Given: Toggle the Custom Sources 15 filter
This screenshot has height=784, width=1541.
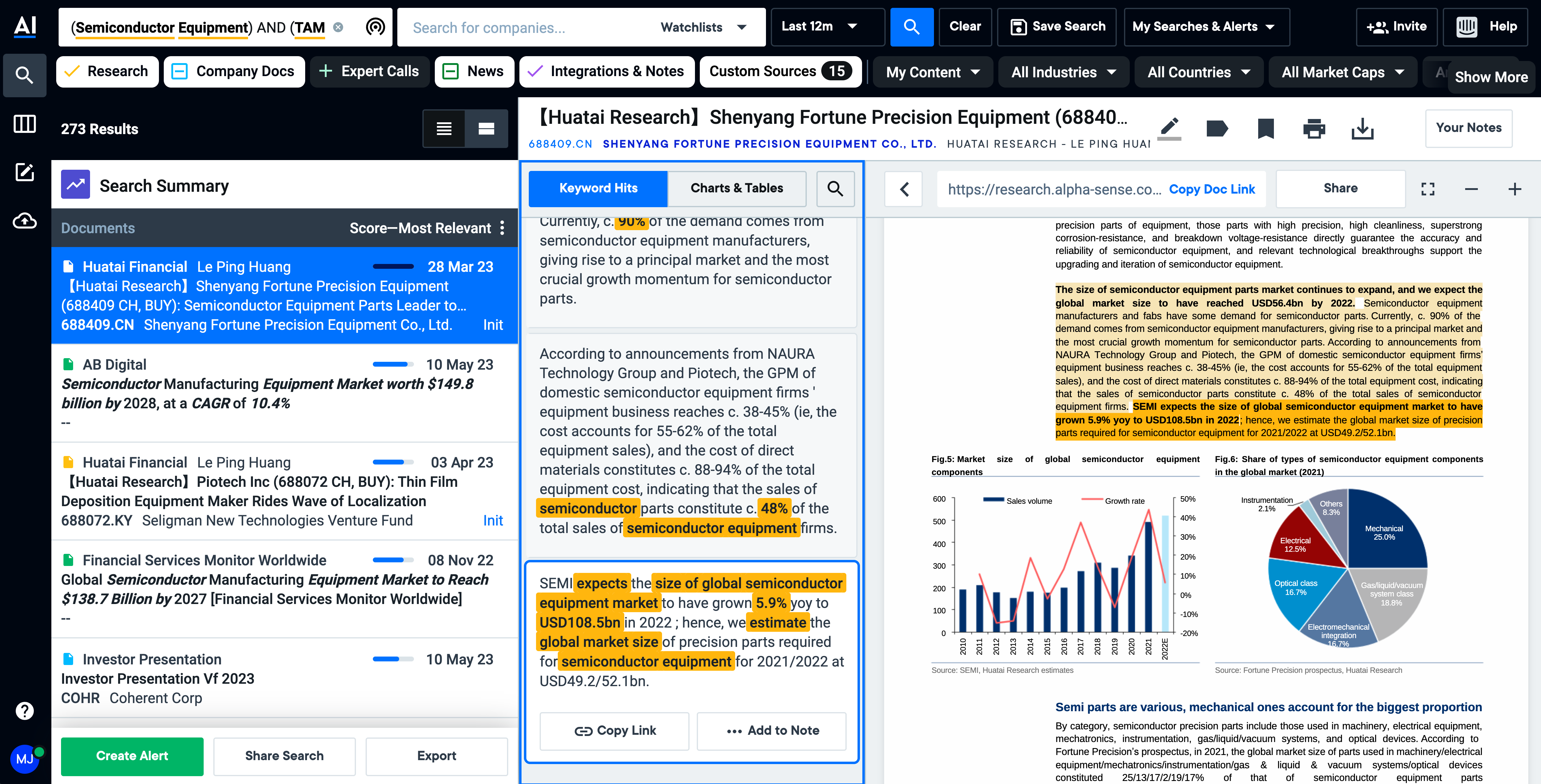Looking at the screenshot, I should click(781, 72).
